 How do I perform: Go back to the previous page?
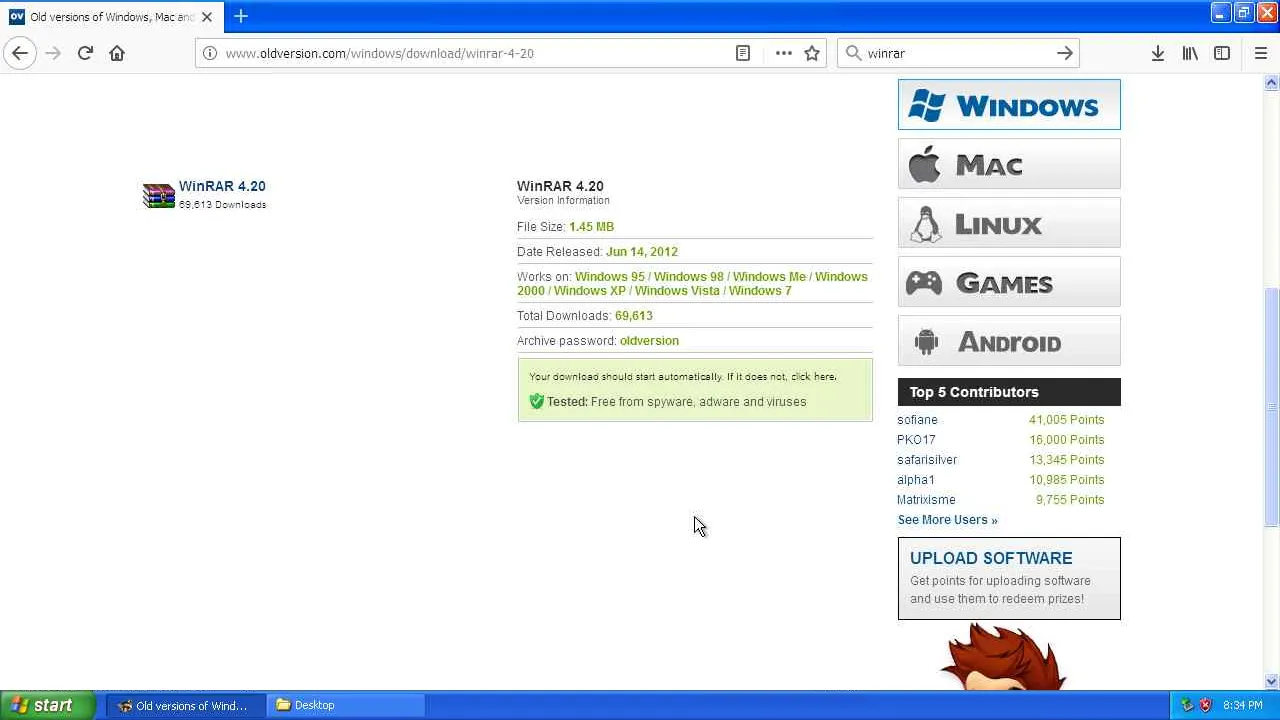coord(20,53)
